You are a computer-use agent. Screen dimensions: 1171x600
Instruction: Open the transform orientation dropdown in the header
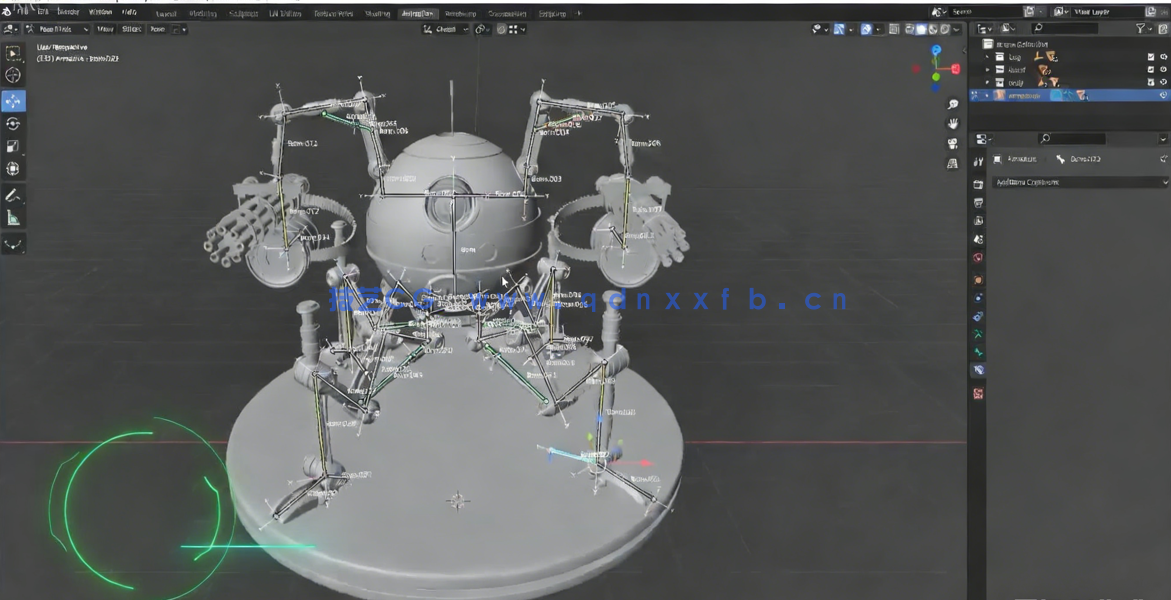coord(445,29)
